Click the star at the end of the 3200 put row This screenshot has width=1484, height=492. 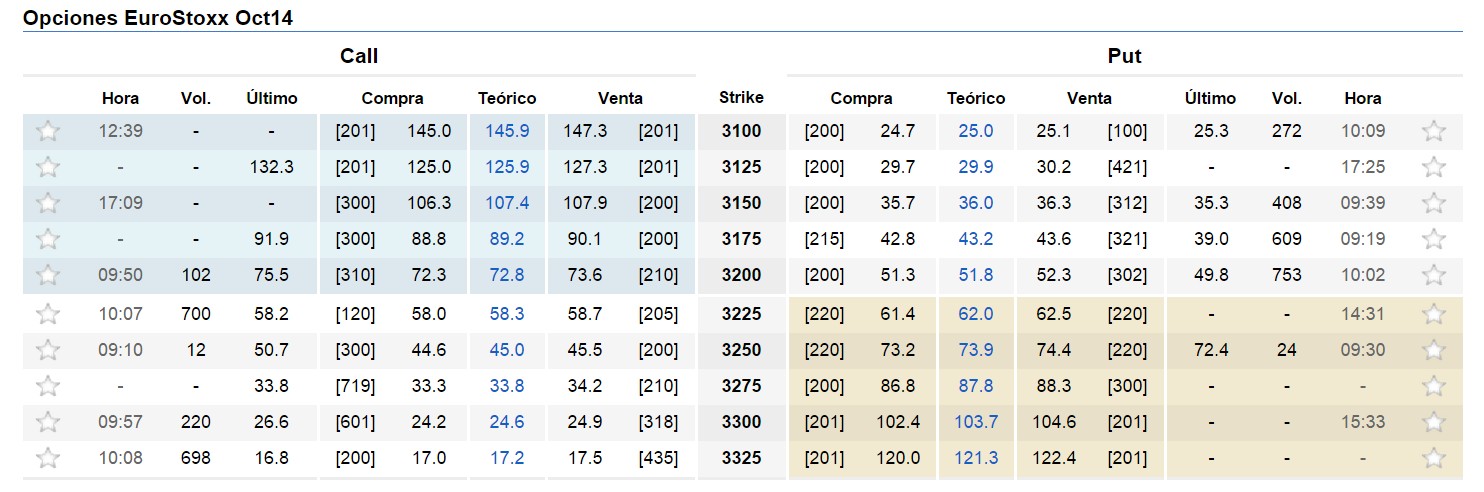pyautogui.click(x=1434, y=275)
